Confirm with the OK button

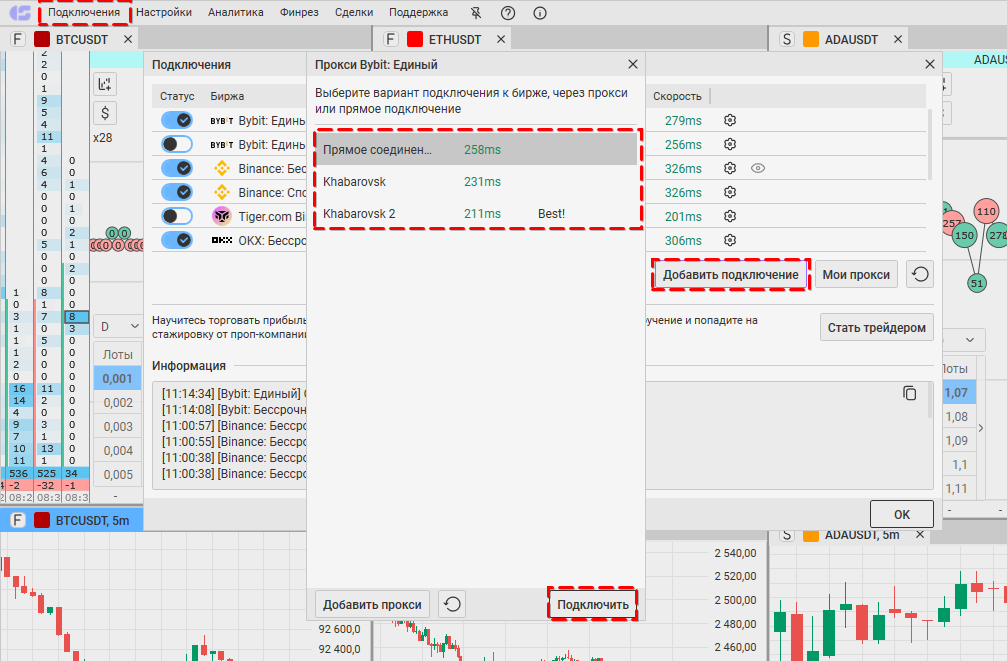(902, 514)
